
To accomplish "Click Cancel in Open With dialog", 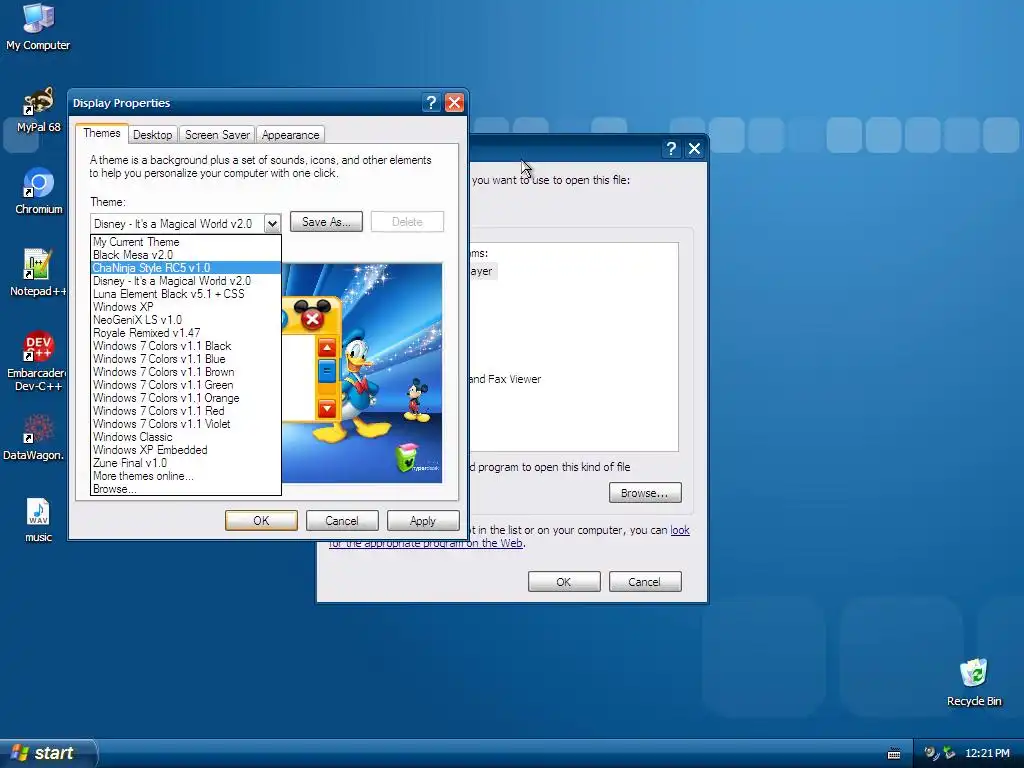I will point(645,581).
